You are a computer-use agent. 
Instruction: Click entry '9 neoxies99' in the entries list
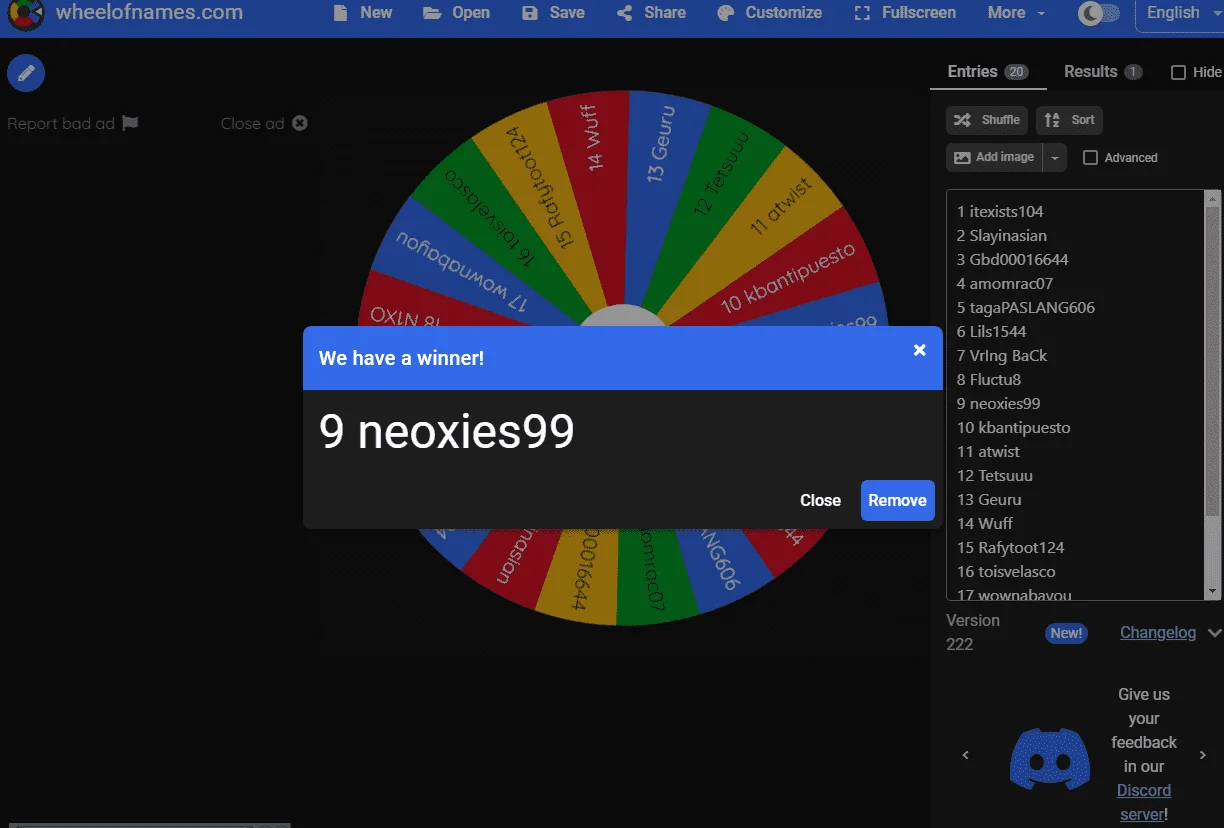[999, 404]
